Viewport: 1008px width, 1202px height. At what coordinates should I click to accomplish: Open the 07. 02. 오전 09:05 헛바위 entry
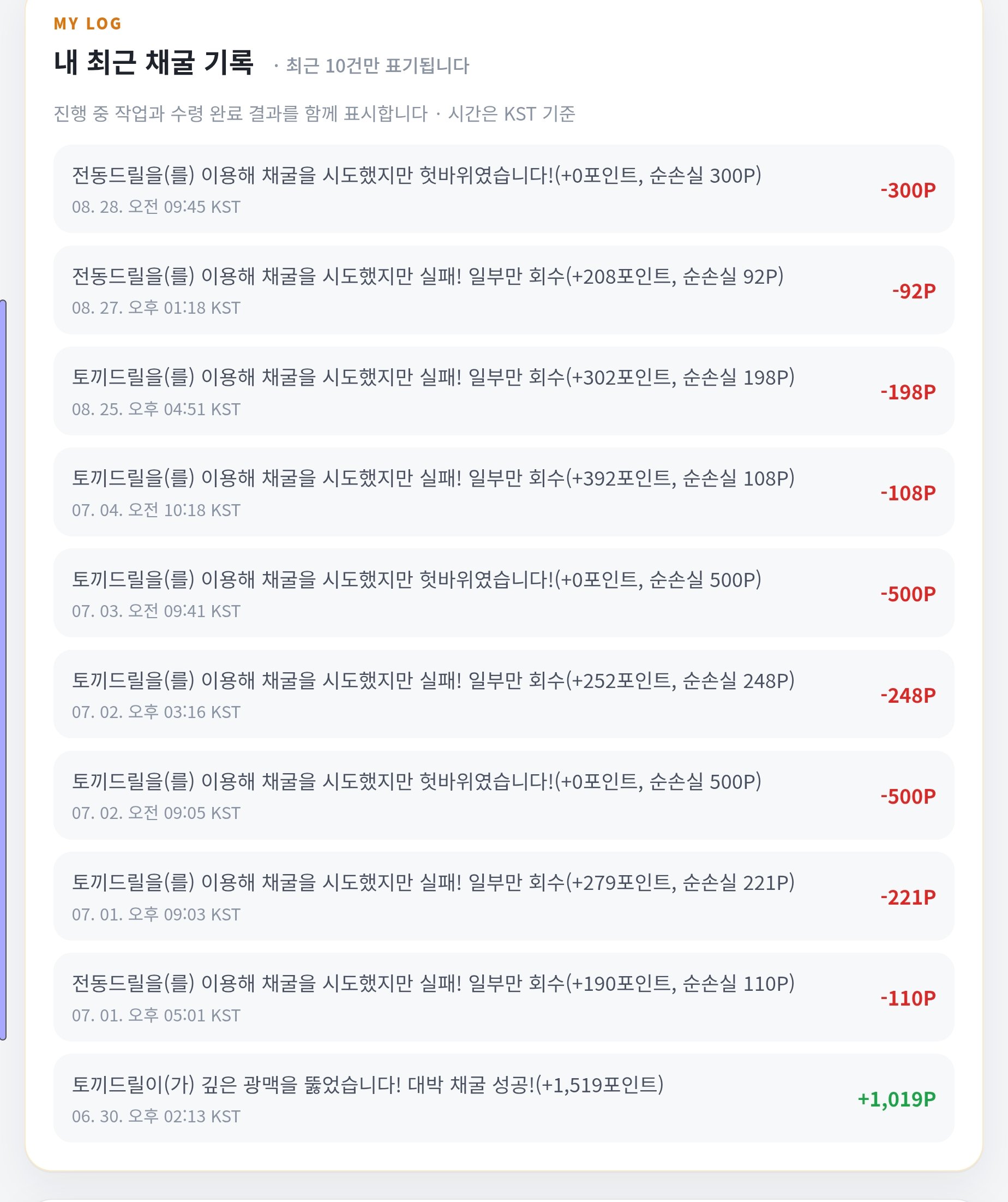coord(503,796)
